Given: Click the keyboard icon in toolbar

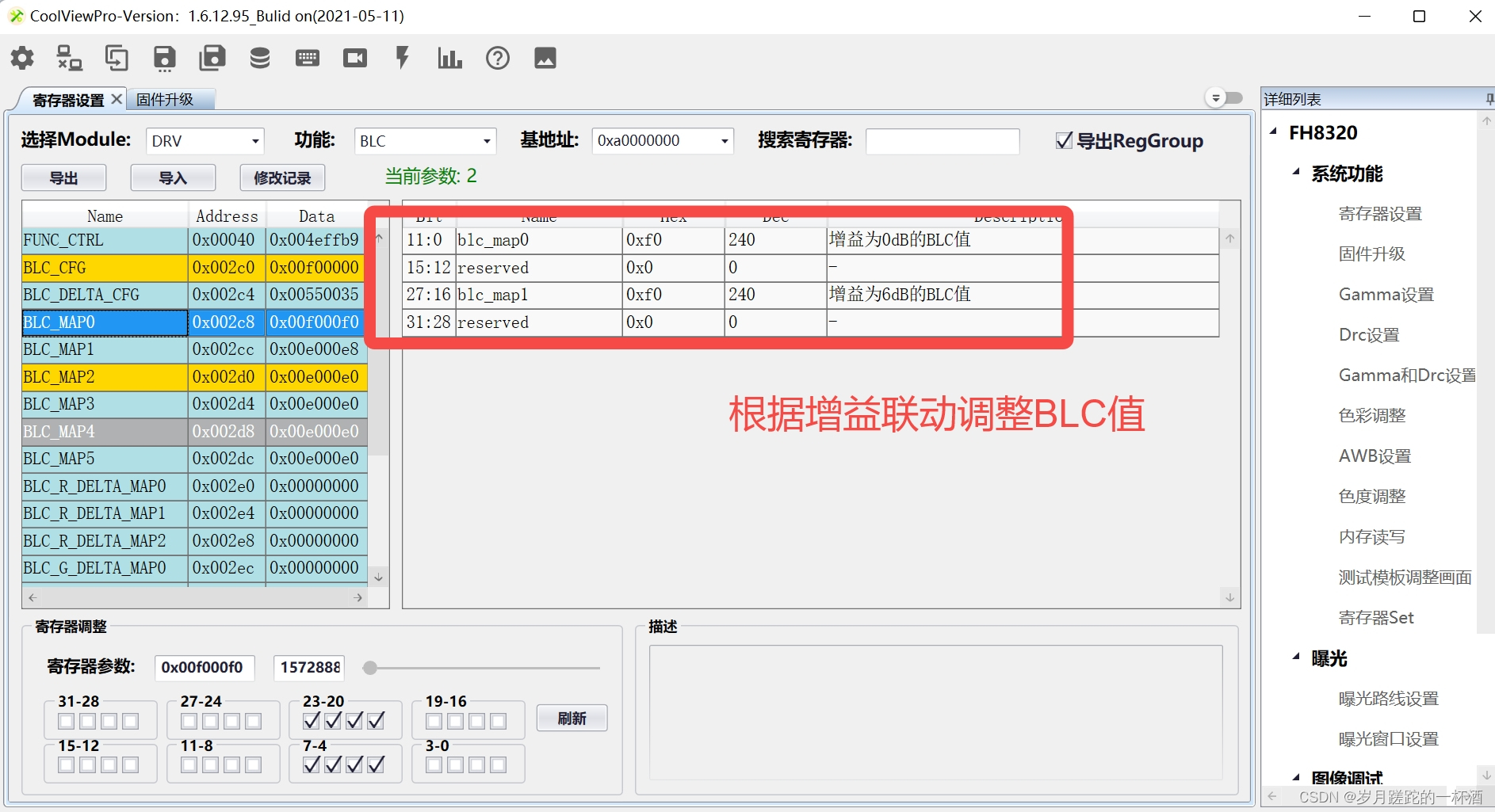Looking at the screenshot, I should 308,58.
